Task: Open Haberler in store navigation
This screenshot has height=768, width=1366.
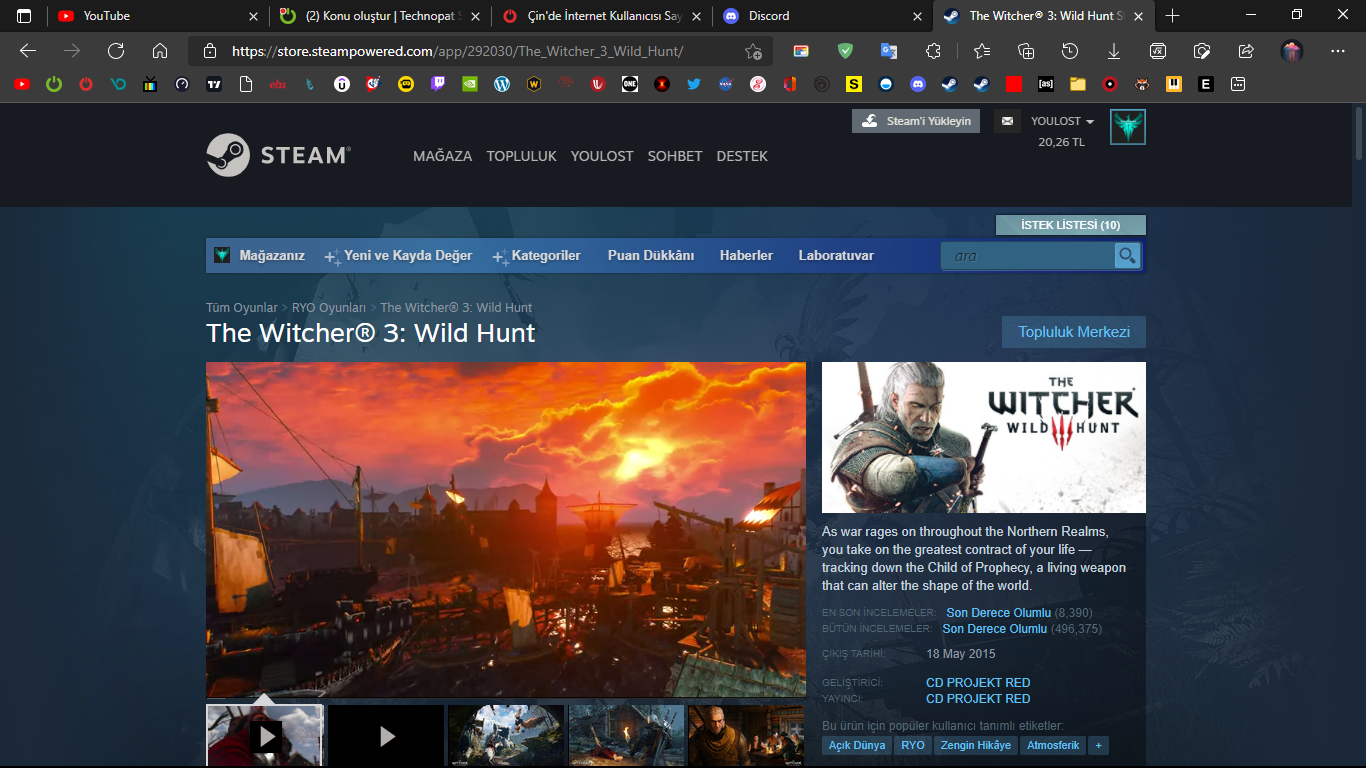Action: click(x=746, y=256)
